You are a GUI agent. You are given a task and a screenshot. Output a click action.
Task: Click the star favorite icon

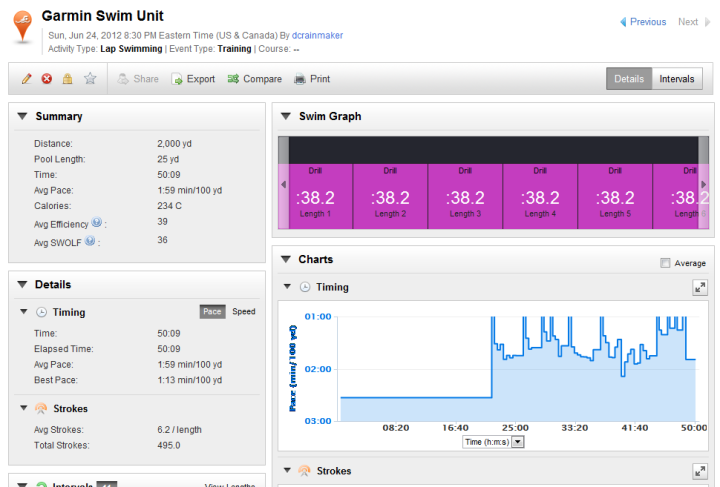point(89,79)
